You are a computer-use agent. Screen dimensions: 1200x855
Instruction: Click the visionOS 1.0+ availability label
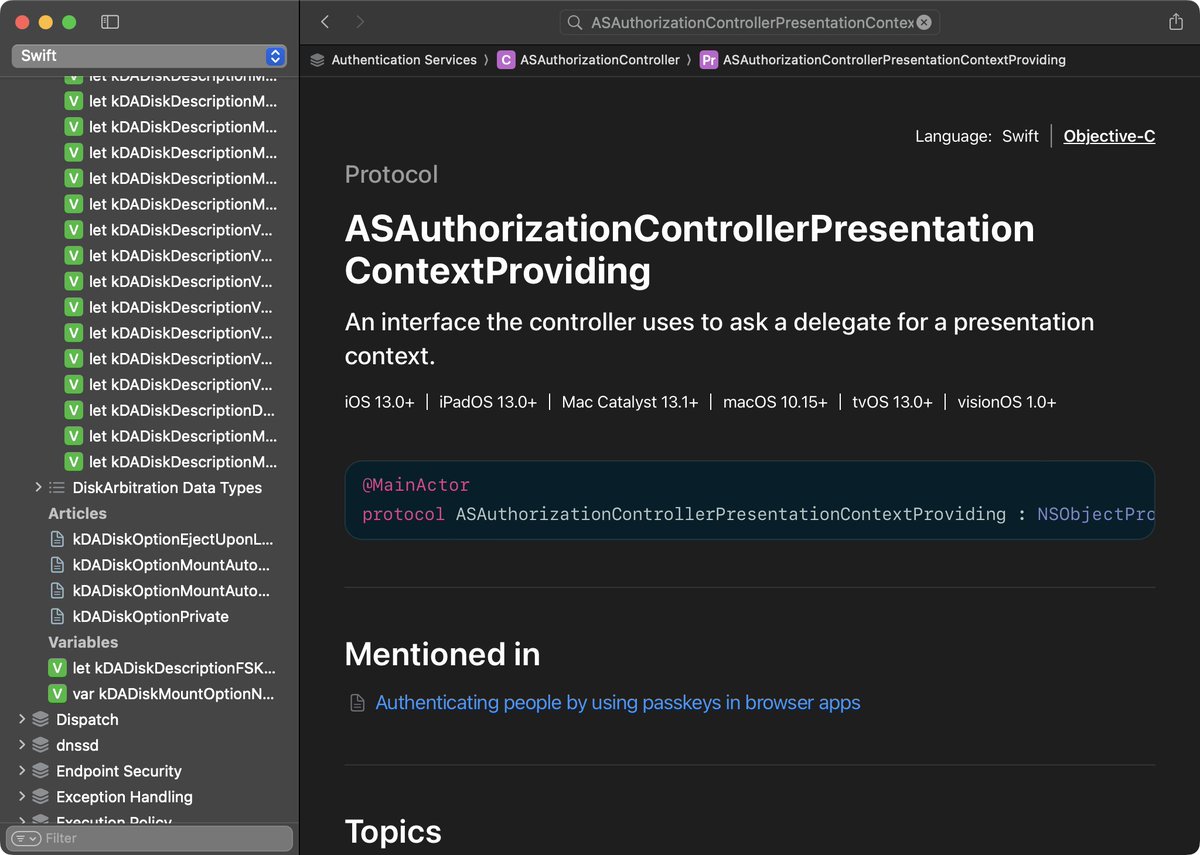click(x=1006, y=402)
